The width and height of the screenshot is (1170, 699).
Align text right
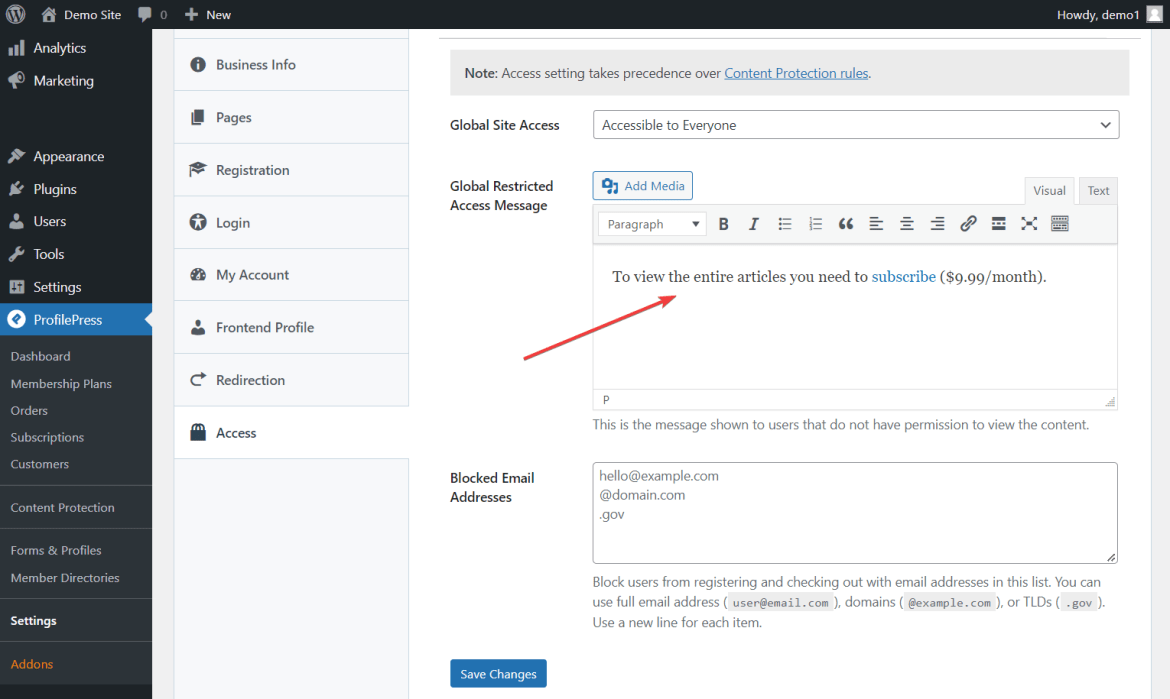coord(937,224)
